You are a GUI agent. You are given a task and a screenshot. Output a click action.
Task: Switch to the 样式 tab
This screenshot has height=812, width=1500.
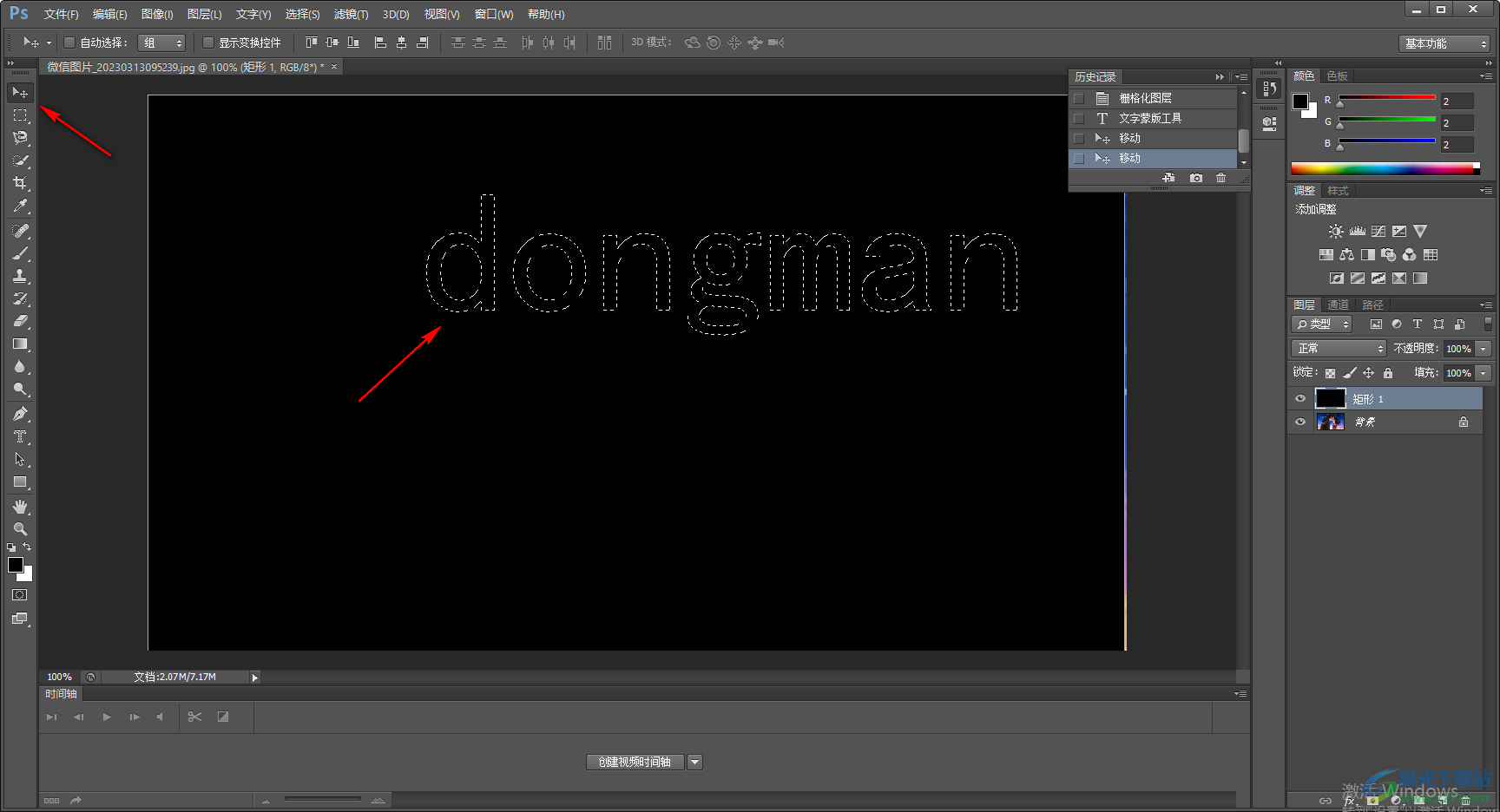[x=1338, y=191]
